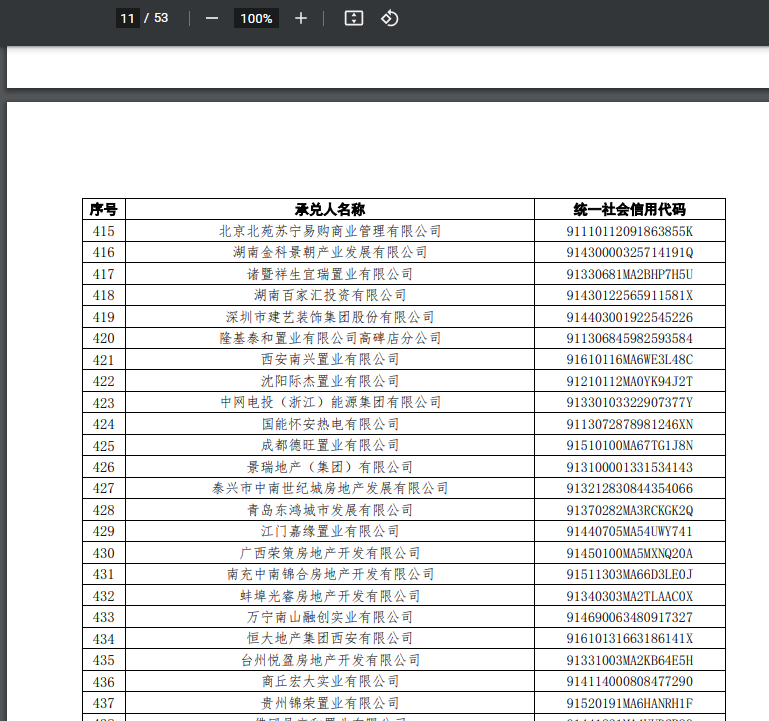Select company 湖南金科景朝产业发展有限公司
The image size is (769, 721).
coord(330,252)
